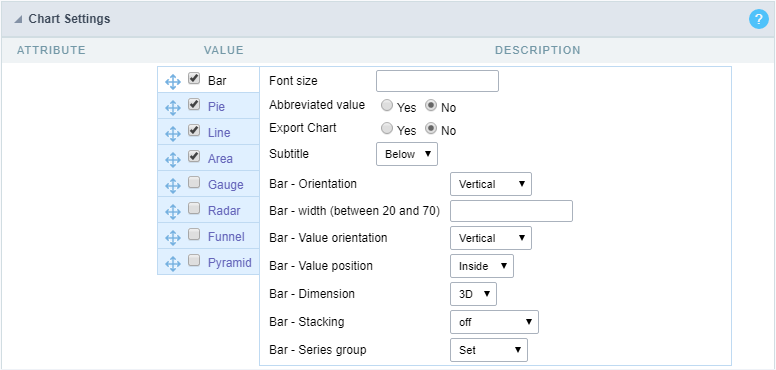Switch to the Radar chart tab

224,211
